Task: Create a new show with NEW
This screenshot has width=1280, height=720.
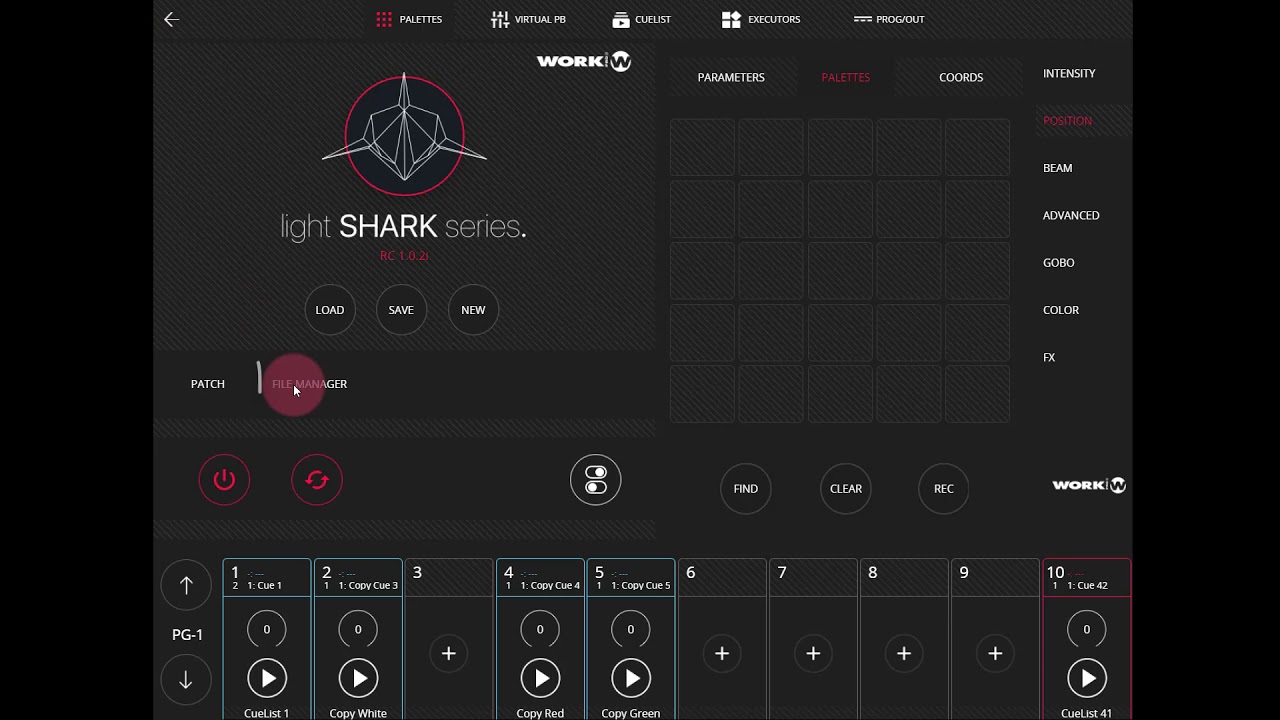Action: tap(473, 310)
